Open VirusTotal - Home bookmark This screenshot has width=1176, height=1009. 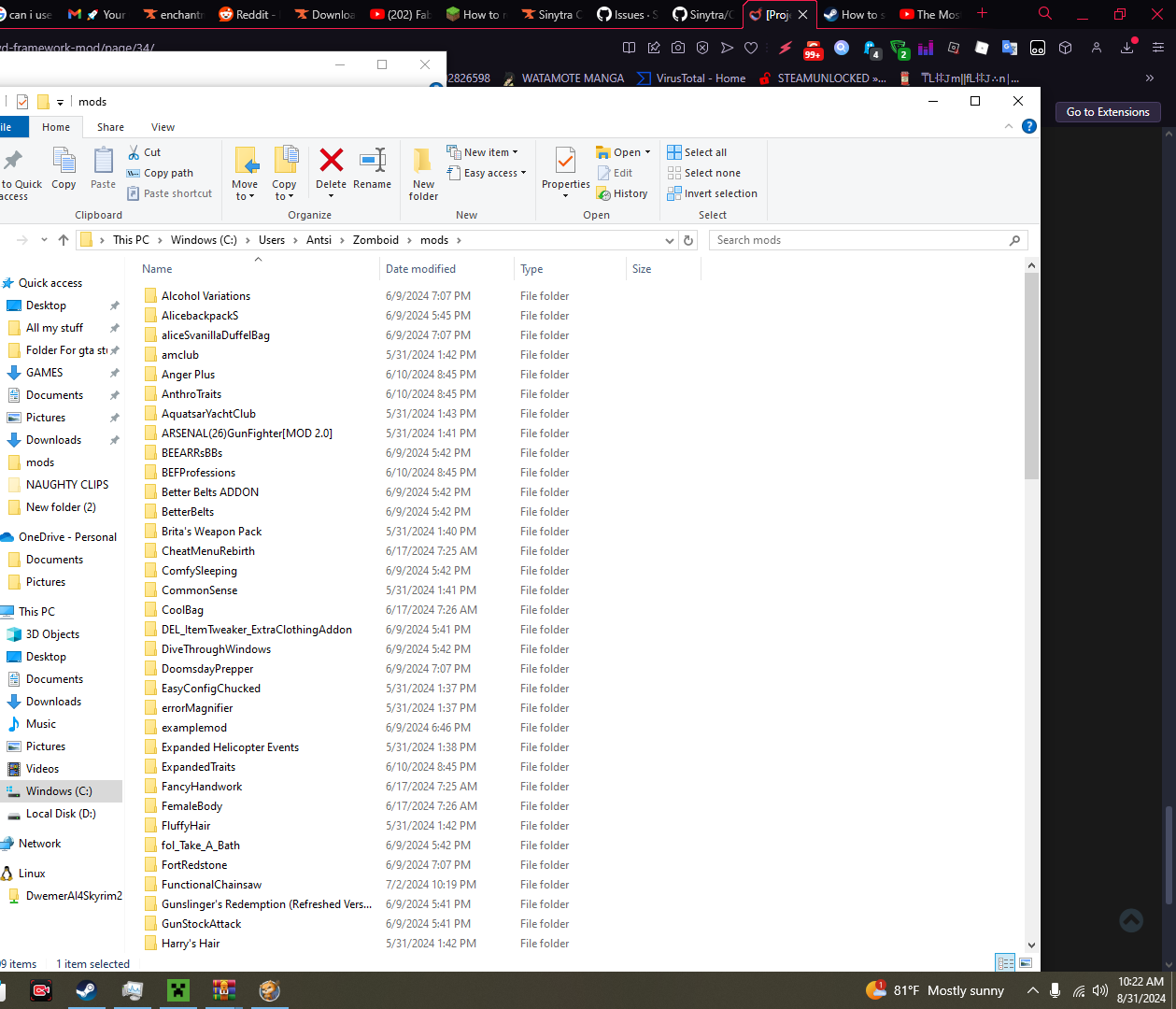coord(691,78)
